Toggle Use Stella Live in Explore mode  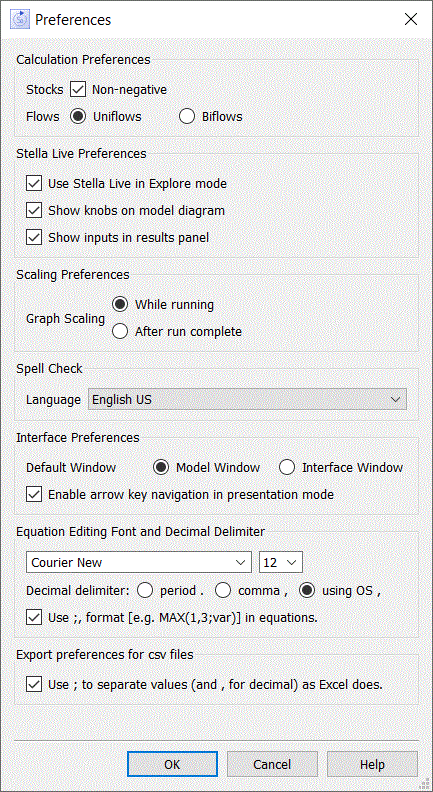point(34,183)
